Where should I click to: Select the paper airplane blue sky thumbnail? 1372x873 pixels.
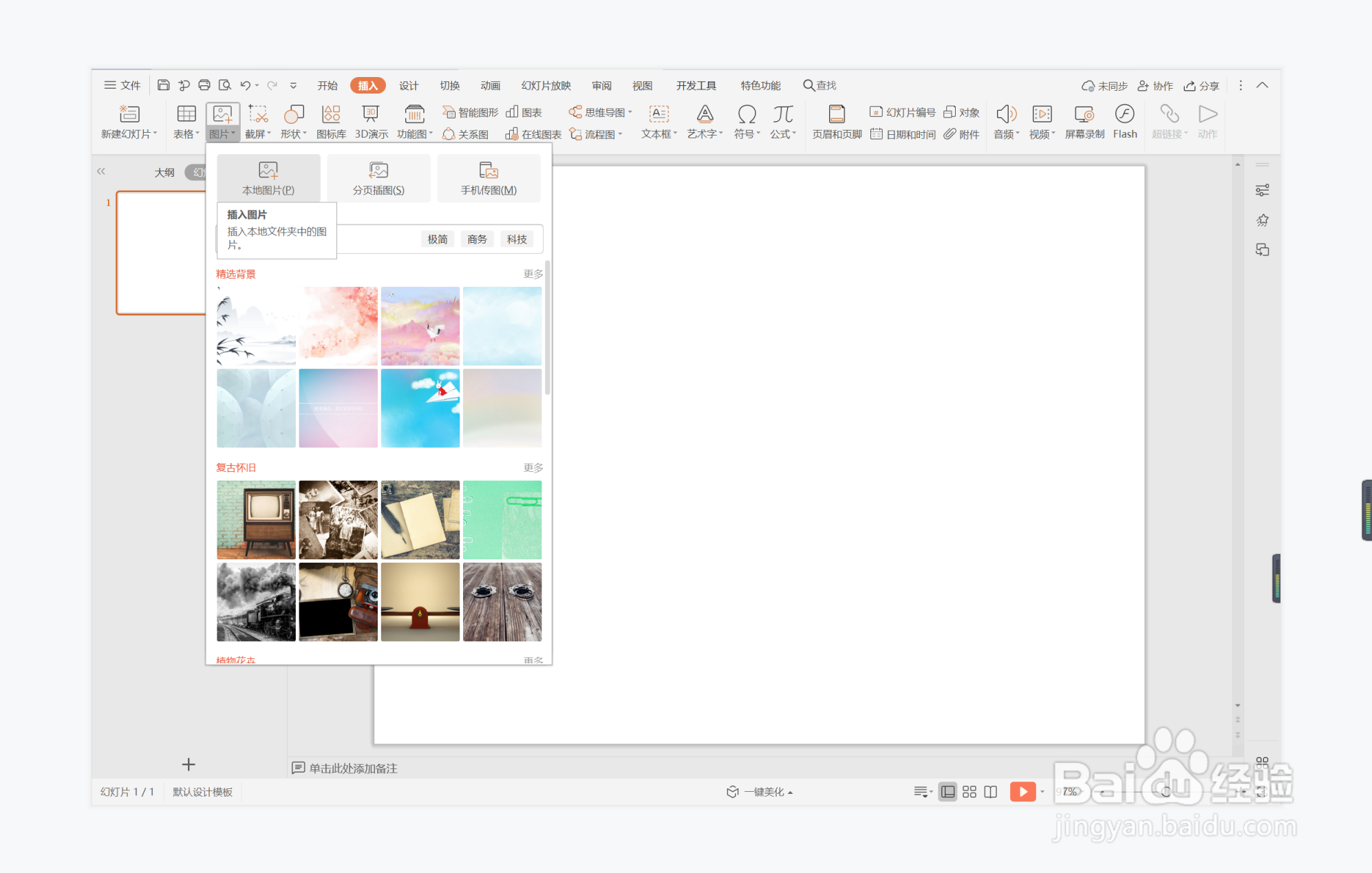pos(420,409)
